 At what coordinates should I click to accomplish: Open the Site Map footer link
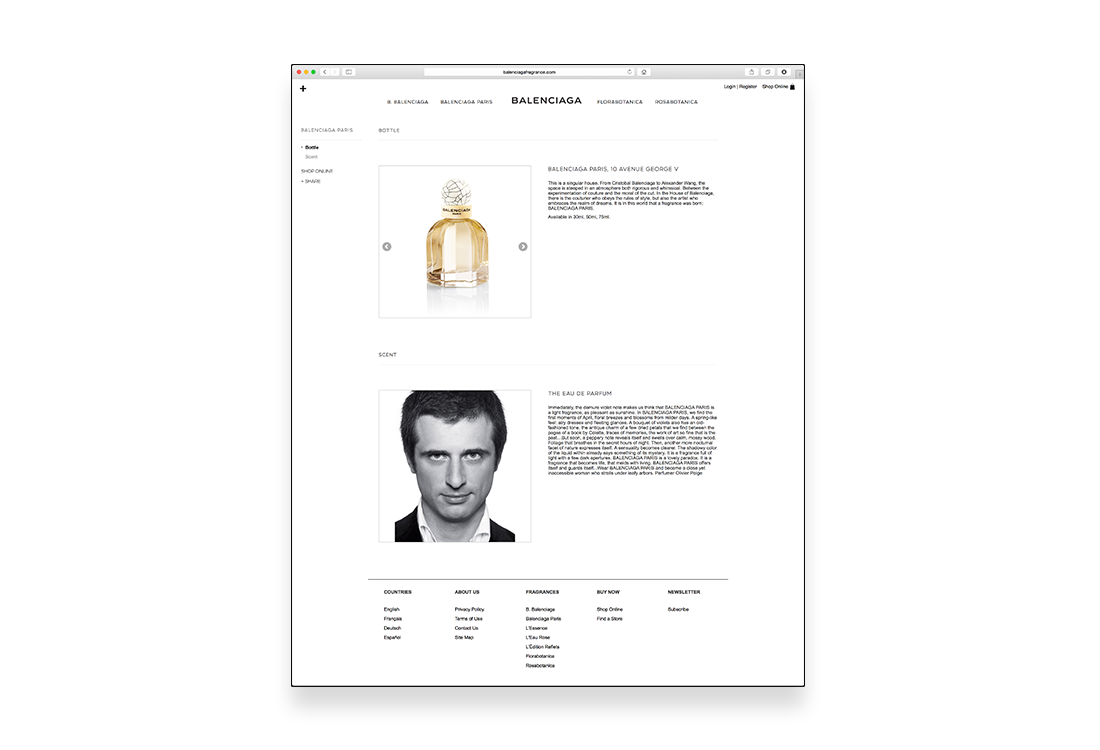[x=464, y=638]
